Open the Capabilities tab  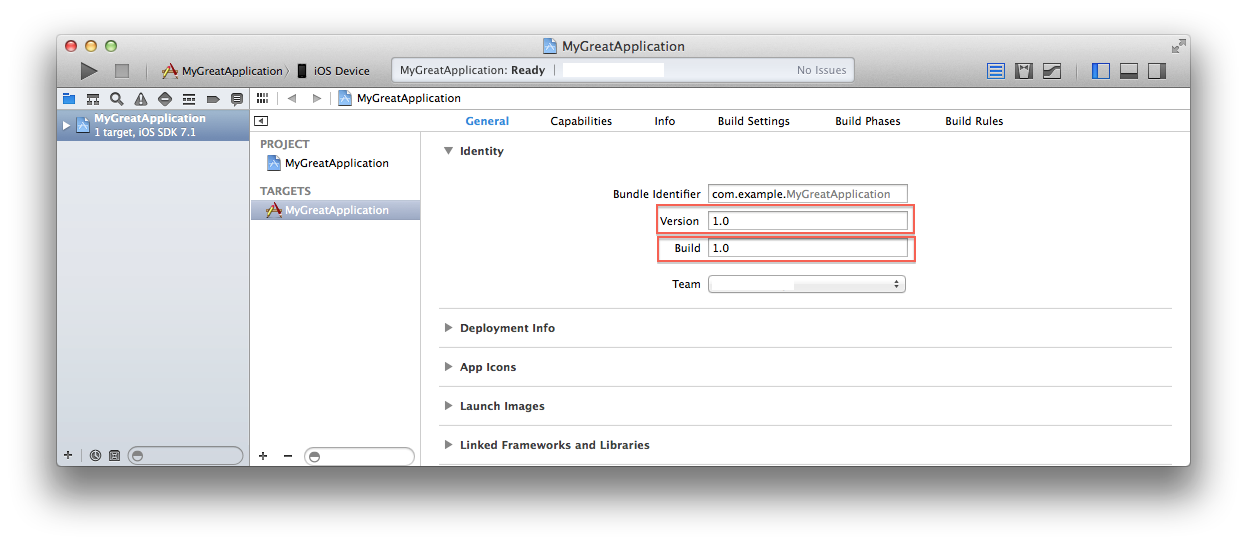(x=581, y=121)
